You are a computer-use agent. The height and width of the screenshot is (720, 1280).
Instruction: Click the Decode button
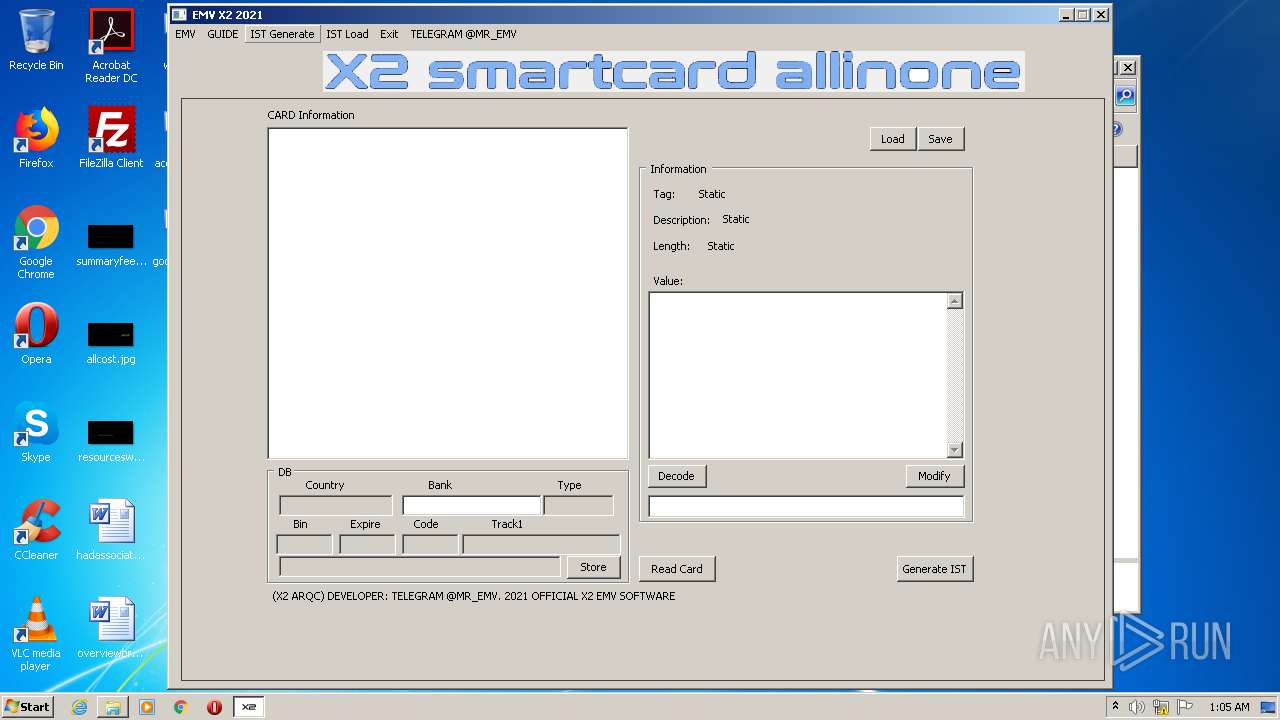(676, 476)
